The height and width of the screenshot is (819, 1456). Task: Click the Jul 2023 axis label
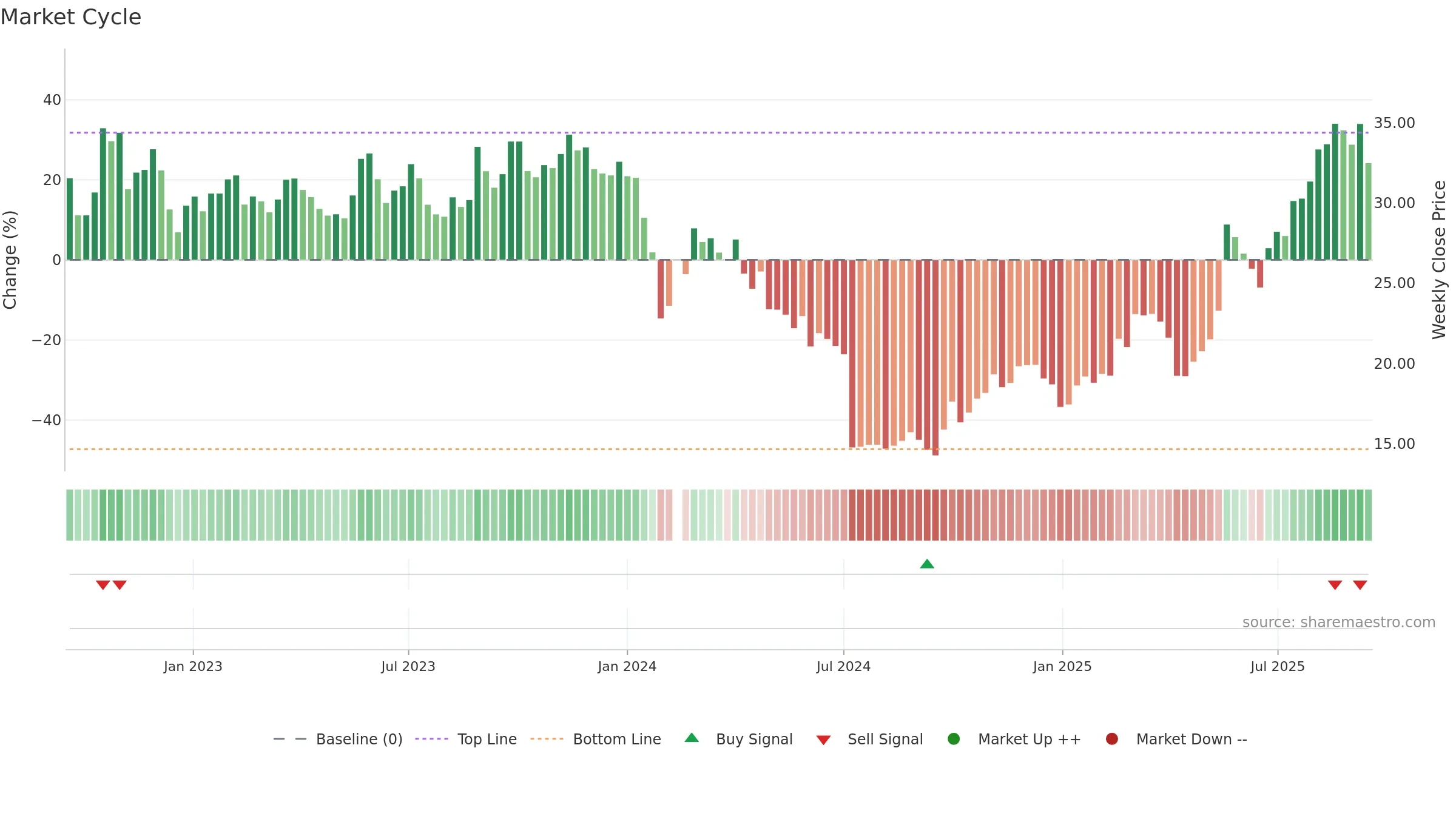click(x=408, y=666)
